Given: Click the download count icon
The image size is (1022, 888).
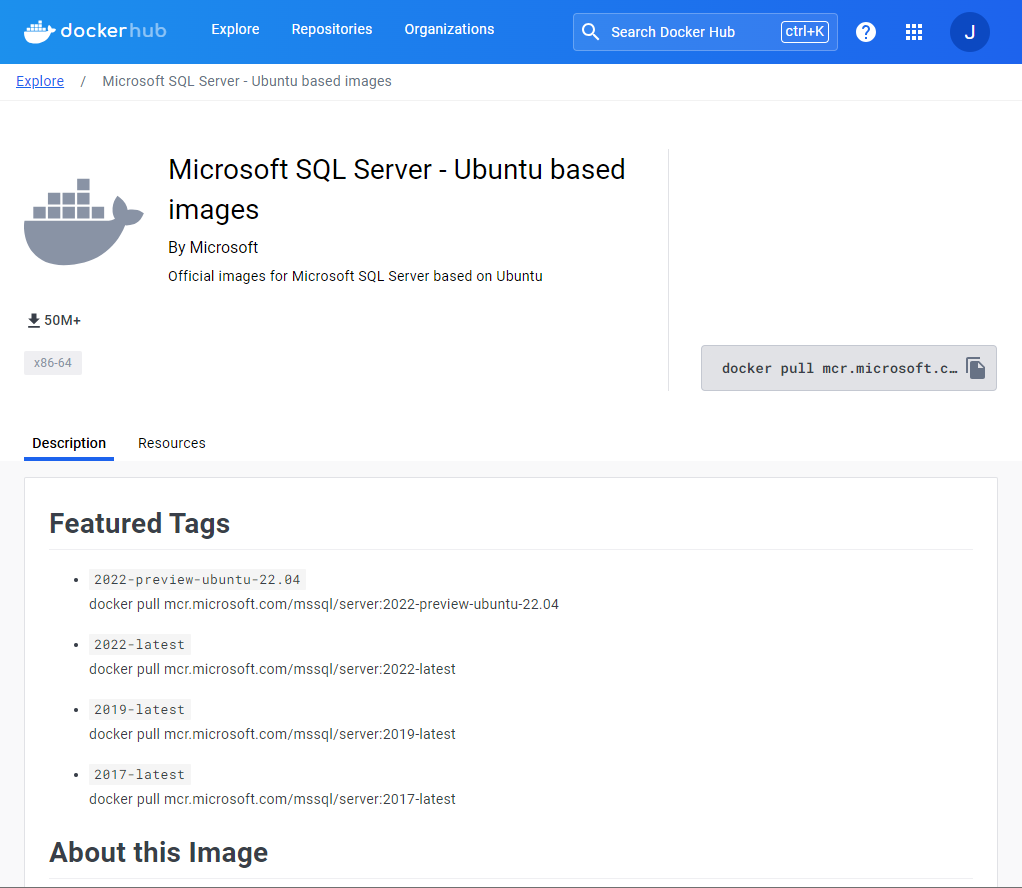Looking at the screenshot, I should pyautogui.click(x=34, y=320).
